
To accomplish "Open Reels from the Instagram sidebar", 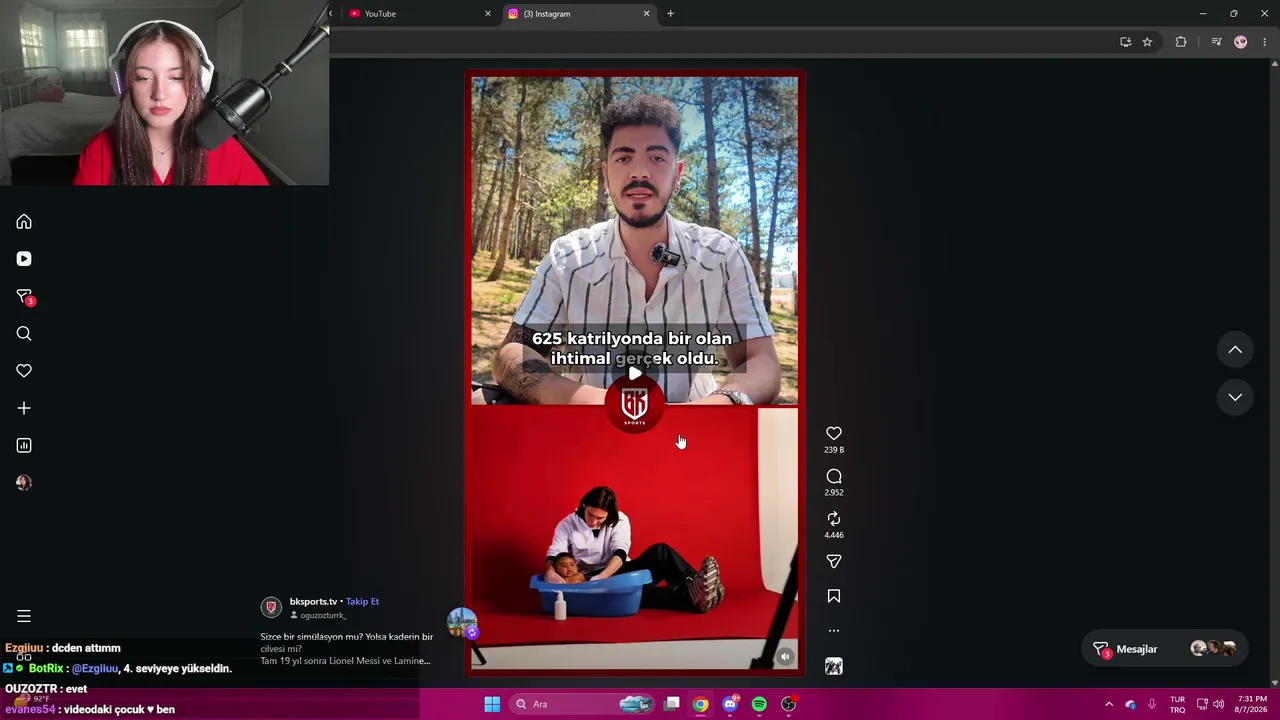I will click(x=24, y=259).
